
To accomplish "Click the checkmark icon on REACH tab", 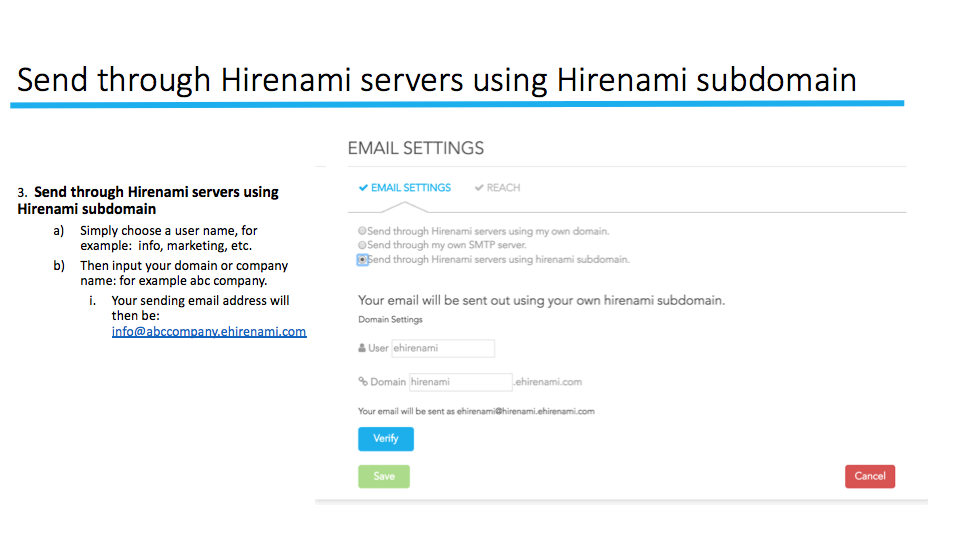I will click(x=479, y=188).
